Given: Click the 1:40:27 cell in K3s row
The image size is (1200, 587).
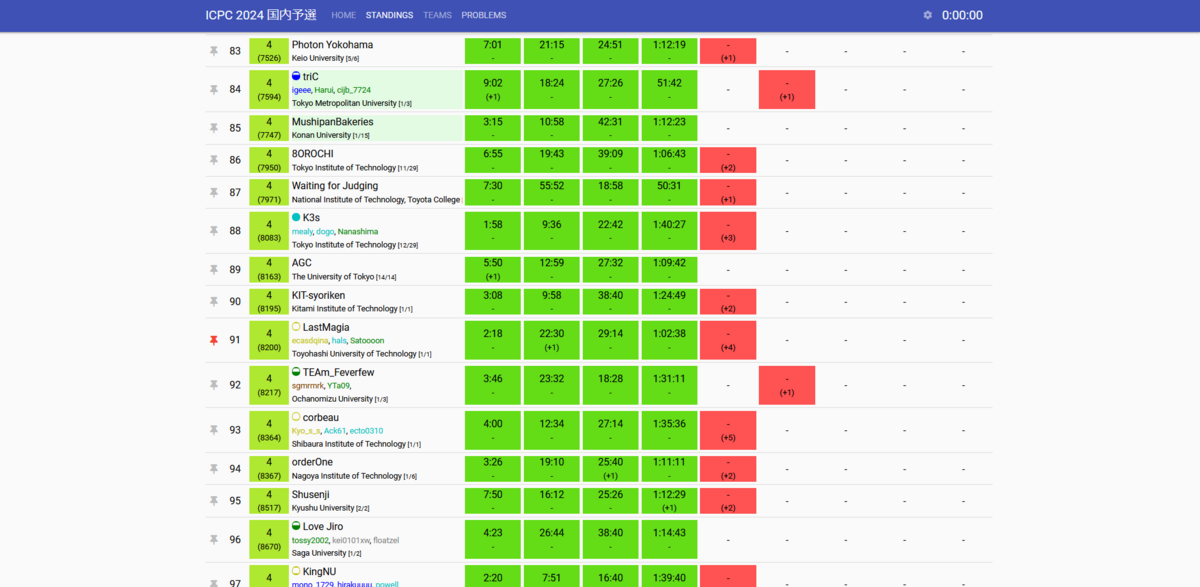Looking at the screenshot, I should click(x=670, y=231).
